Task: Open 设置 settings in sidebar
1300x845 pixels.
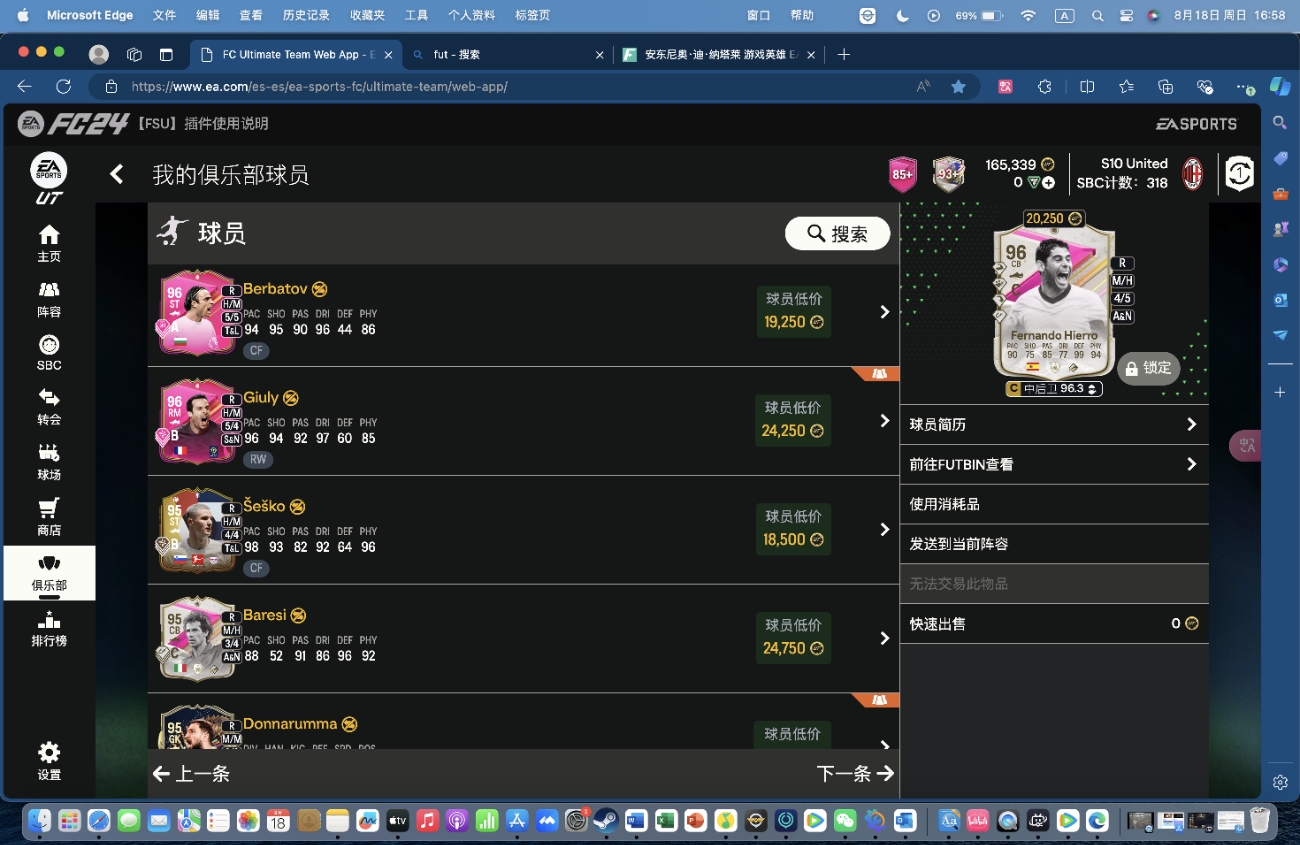Action: pyautogui.click(x=49, y=761)
